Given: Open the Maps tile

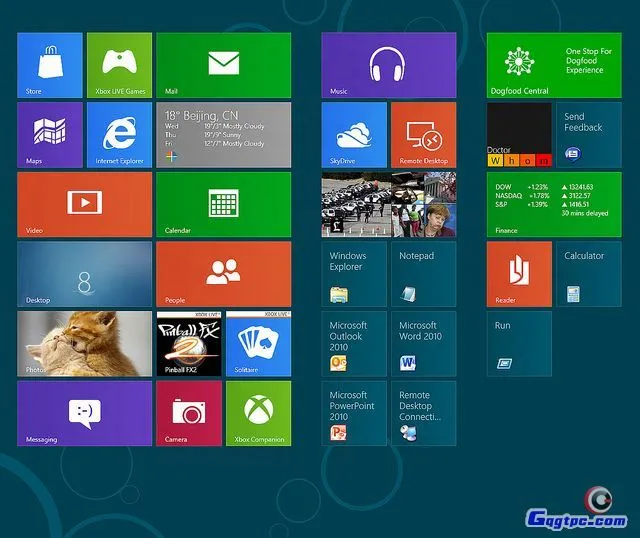Looking at the screenshot, I should 50,135.
